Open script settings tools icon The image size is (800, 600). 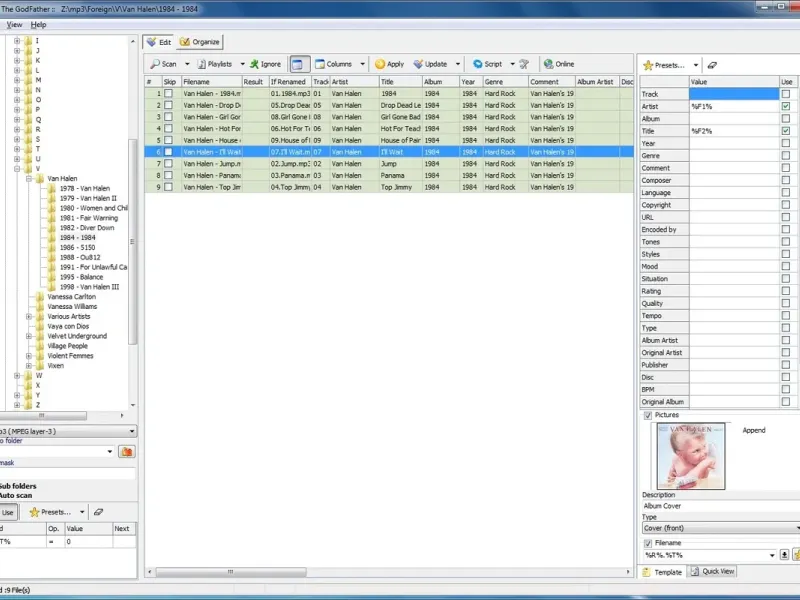(524, 64)
